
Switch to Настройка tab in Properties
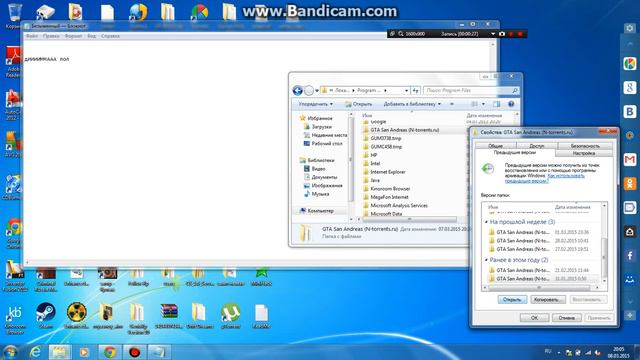pos(584,153)
